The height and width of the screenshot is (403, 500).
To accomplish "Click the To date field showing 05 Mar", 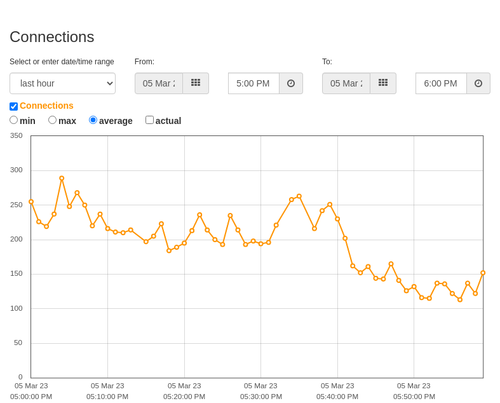I will tap(346, 83).
